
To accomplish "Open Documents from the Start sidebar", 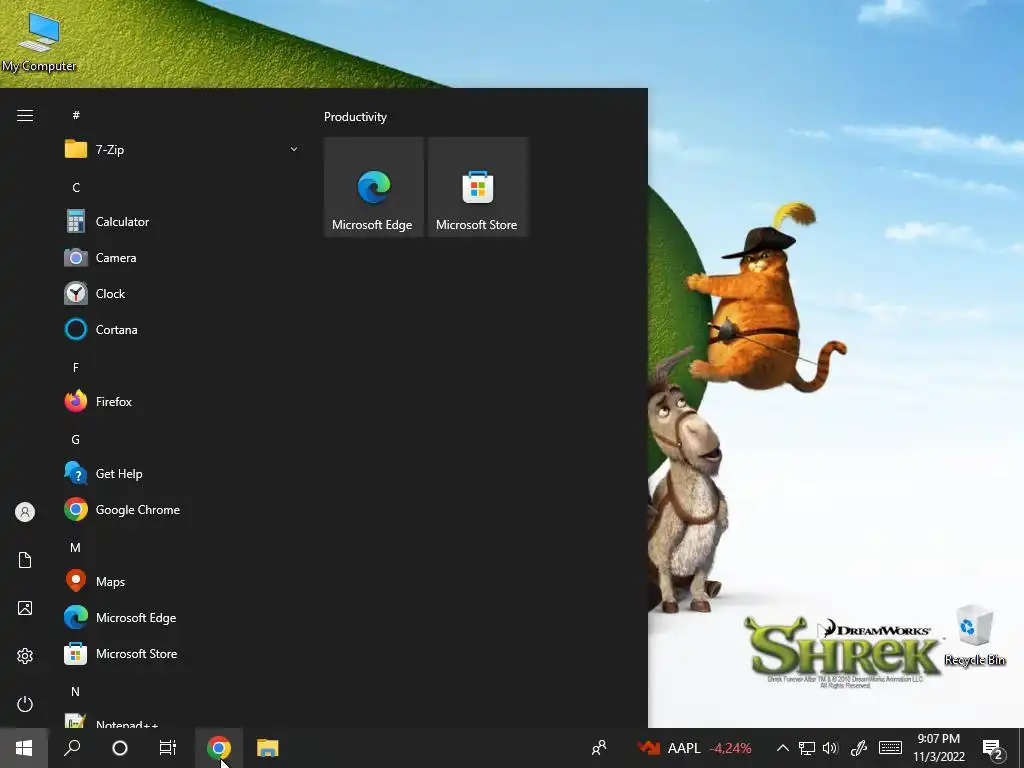I will 25,560.
